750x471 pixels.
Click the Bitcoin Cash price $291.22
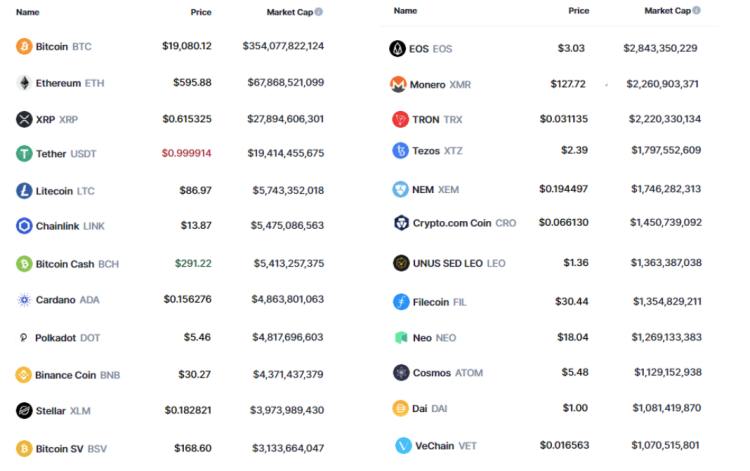click(x=193, y=263)
